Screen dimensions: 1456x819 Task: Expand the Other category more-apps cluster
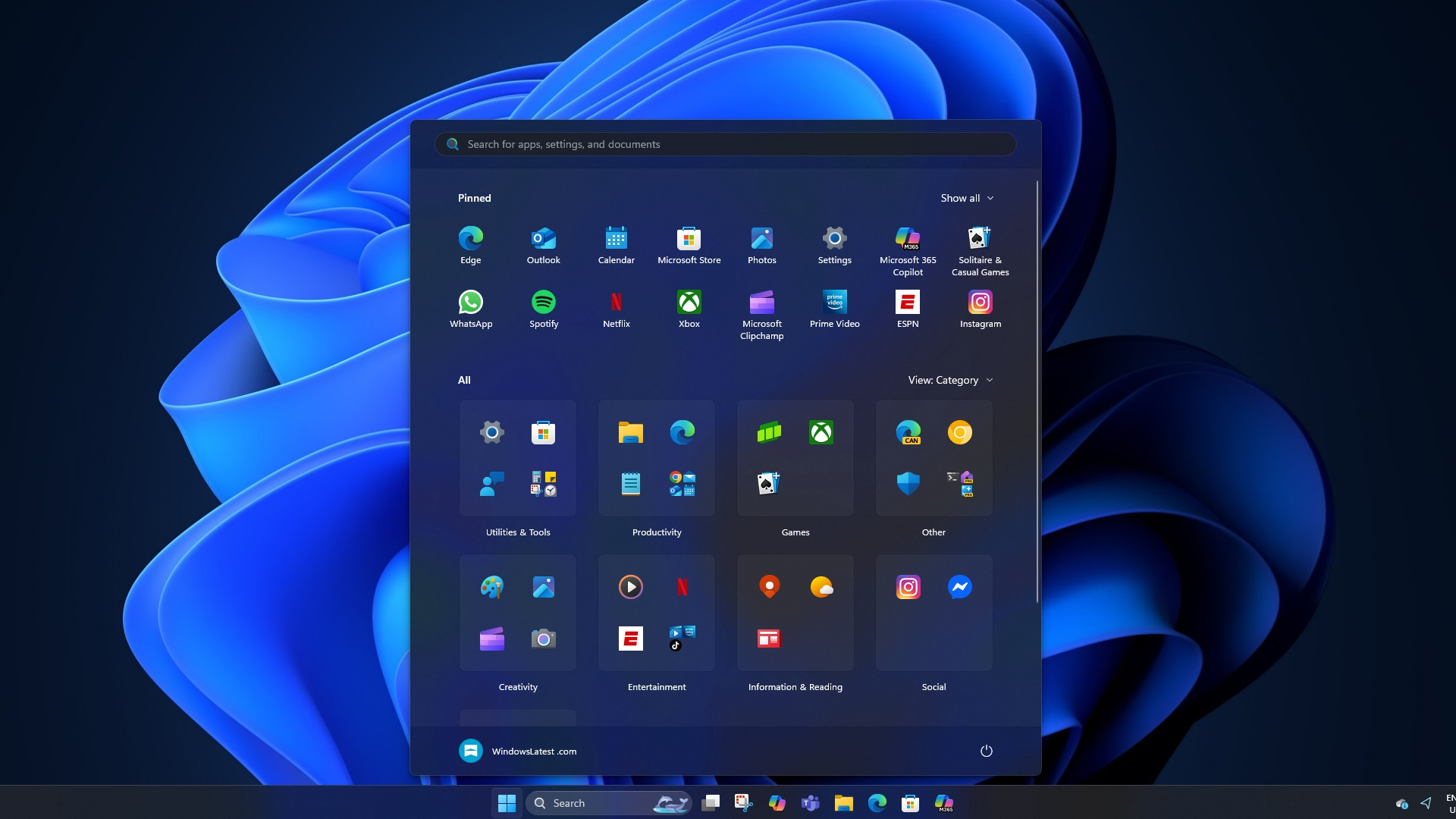[x=959, y=484]
